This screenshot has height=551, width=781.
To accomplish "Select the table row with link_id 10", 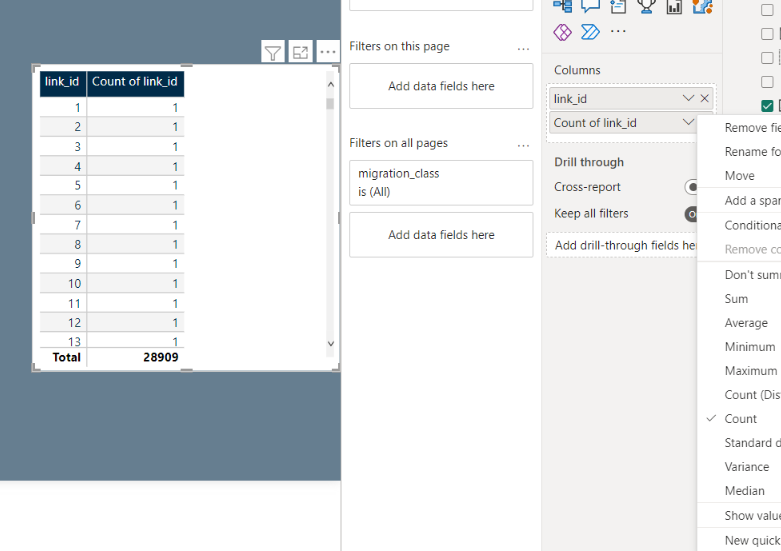I will coord(112,283).
